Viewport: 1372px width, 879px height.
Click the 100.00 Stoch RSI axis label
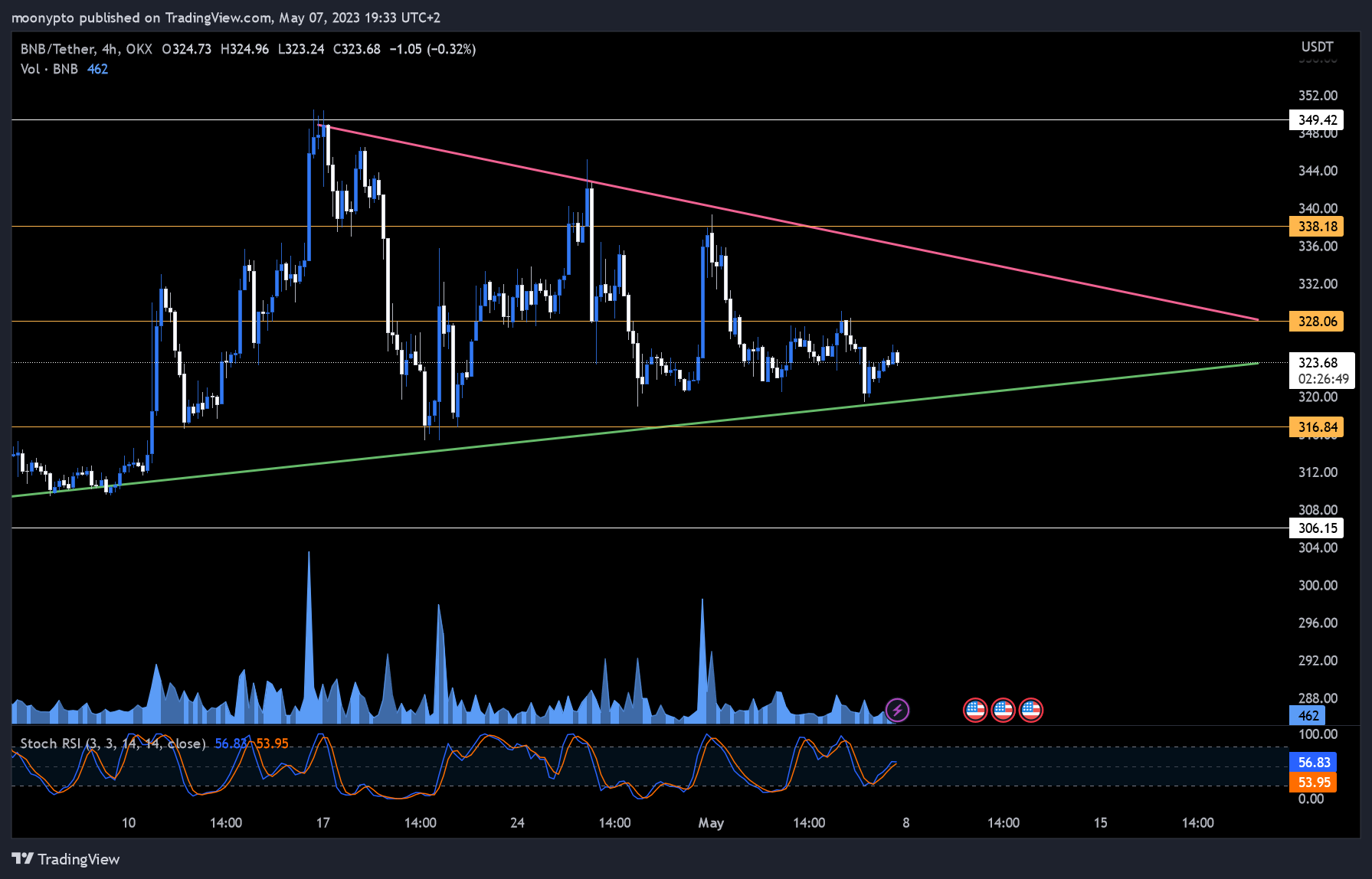(1318, 734)
